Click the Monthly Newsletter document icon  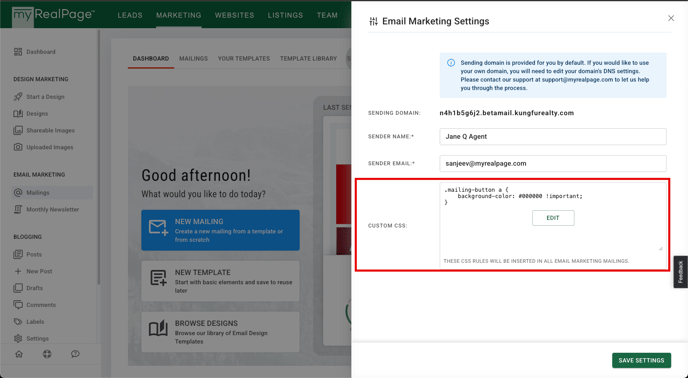click(18, 209)
